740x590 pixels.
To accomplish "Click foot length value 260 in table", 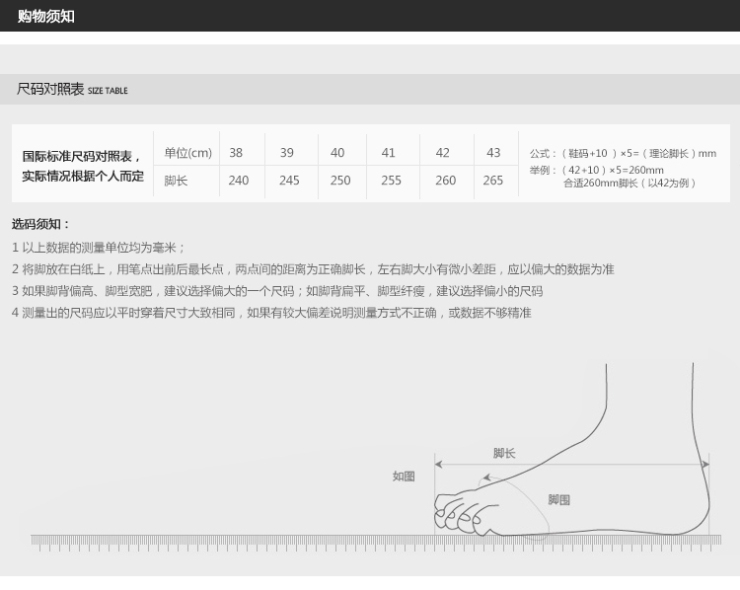I will pyautogui.click(x=445, y=180).
